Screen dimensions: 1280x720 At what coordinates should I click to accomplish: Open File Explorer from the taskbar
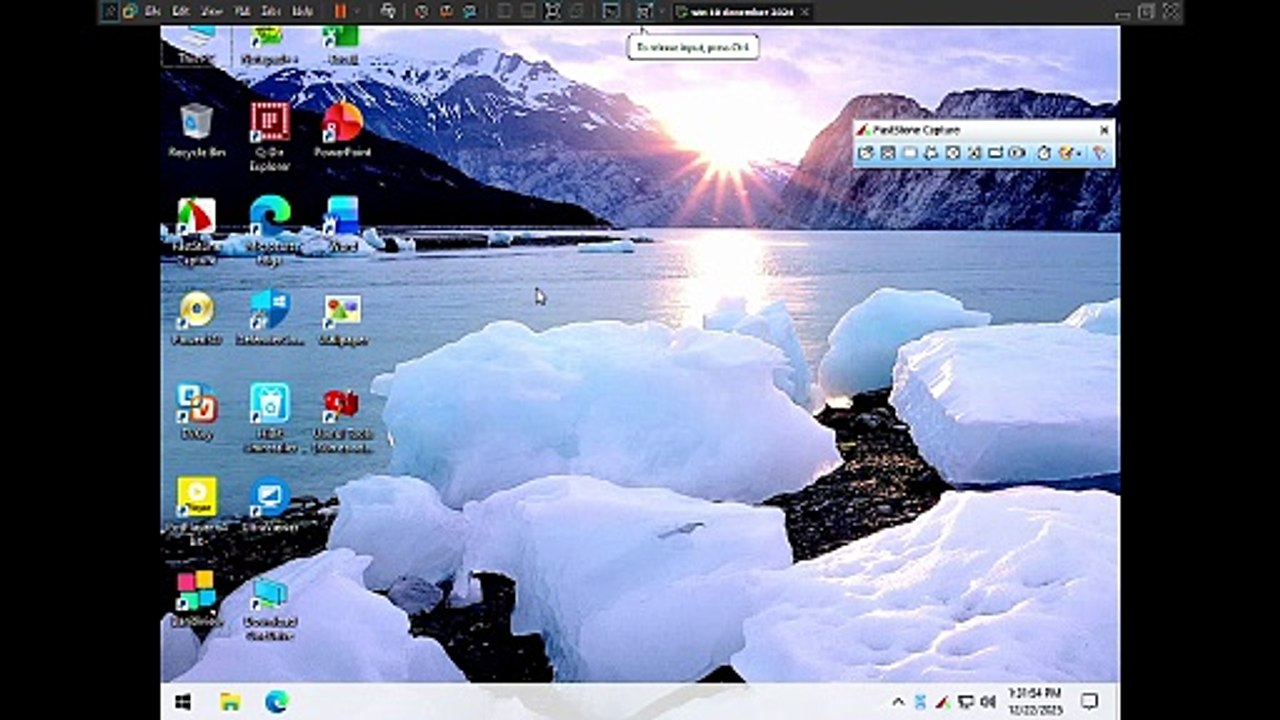pyautogui.click(x=230, y=701)
